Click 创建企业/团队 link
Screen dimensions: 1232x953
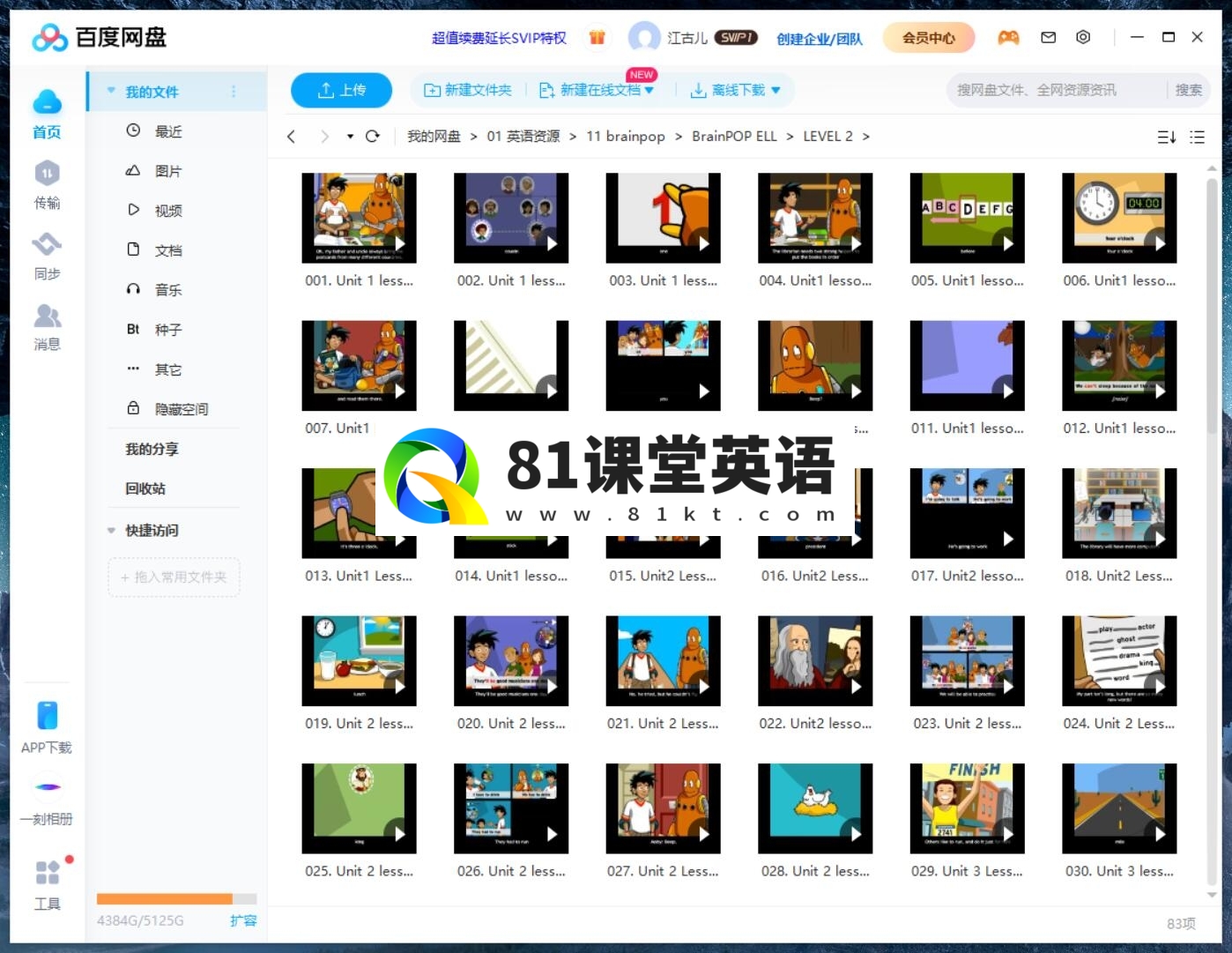pos(820,38)
